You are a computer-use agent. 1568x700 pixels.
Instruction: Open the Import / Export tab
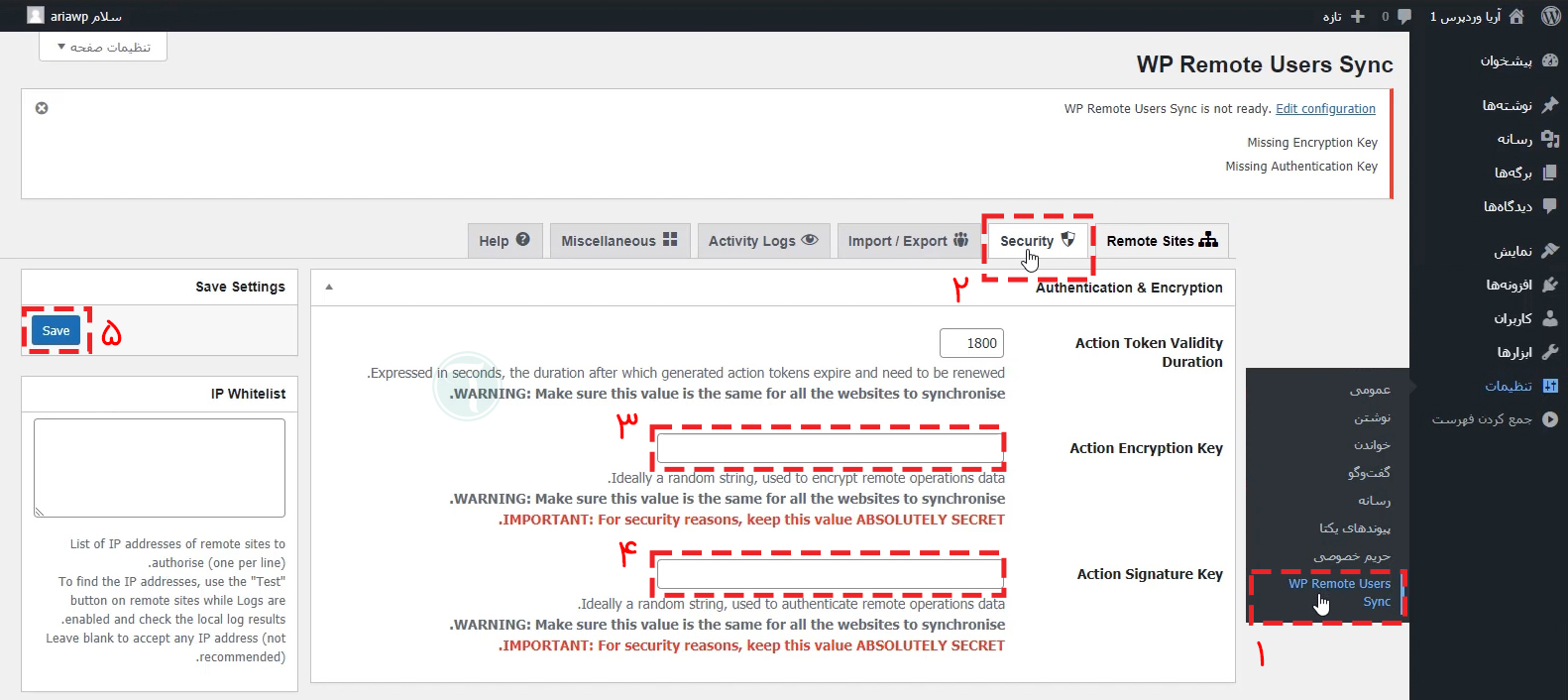click(x=908, y=241)
